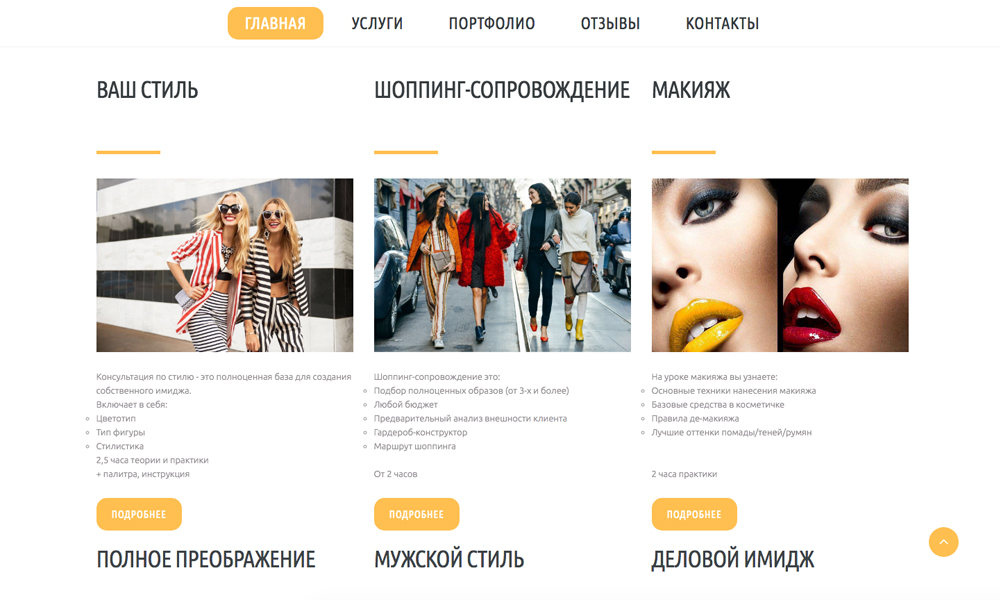Viewport: 1000px width, 600px height.
Task: Open the Контакты navigation link
Action: 722,24
